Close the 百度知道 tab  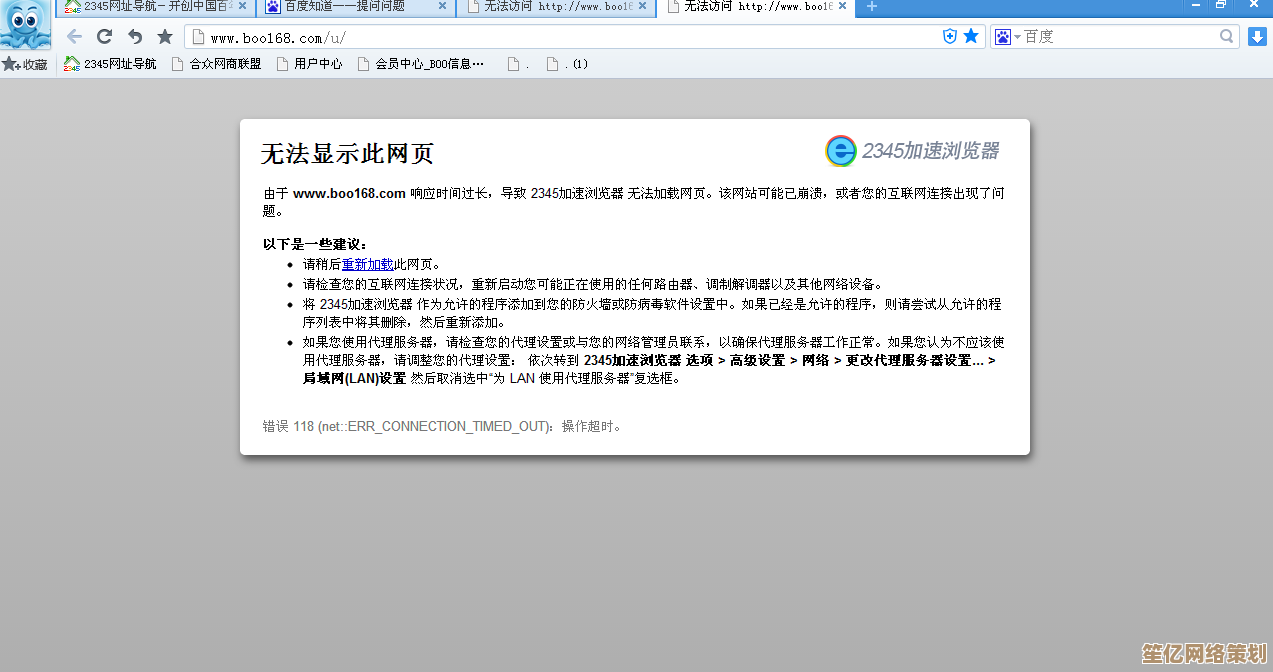442,6
